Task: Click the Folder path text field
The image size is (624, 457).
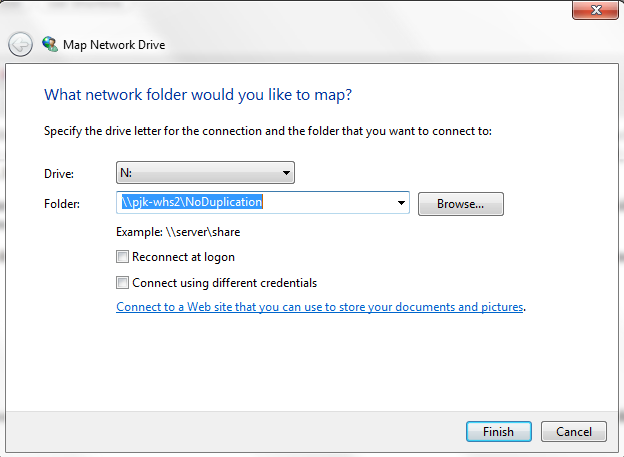Action: point(255,203)
